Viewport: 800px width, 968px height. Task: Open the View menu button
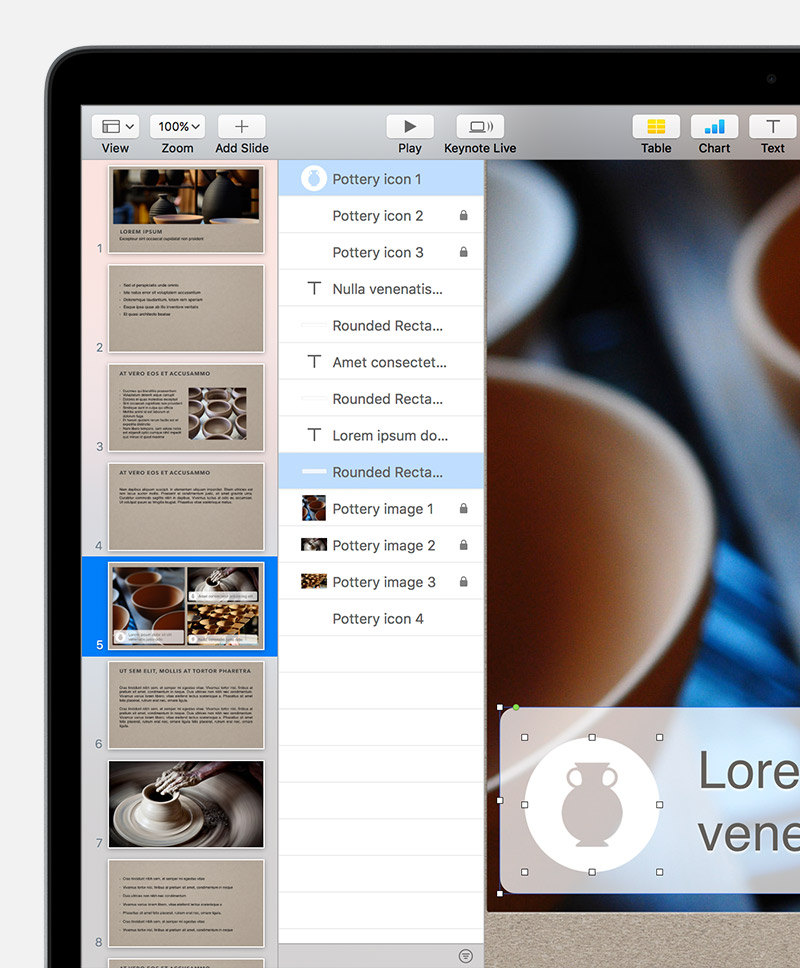click(x=115, y=127)
